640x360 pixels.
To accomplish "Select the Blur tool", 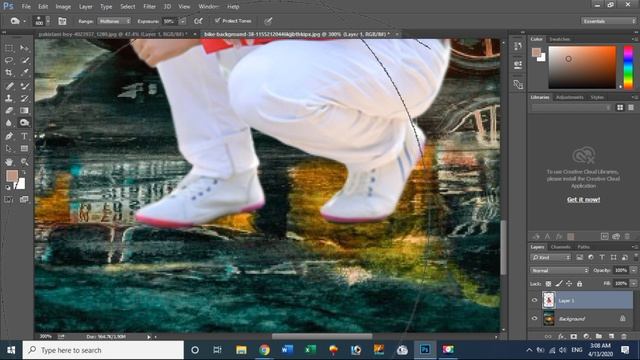I will [x=9, y=123].
